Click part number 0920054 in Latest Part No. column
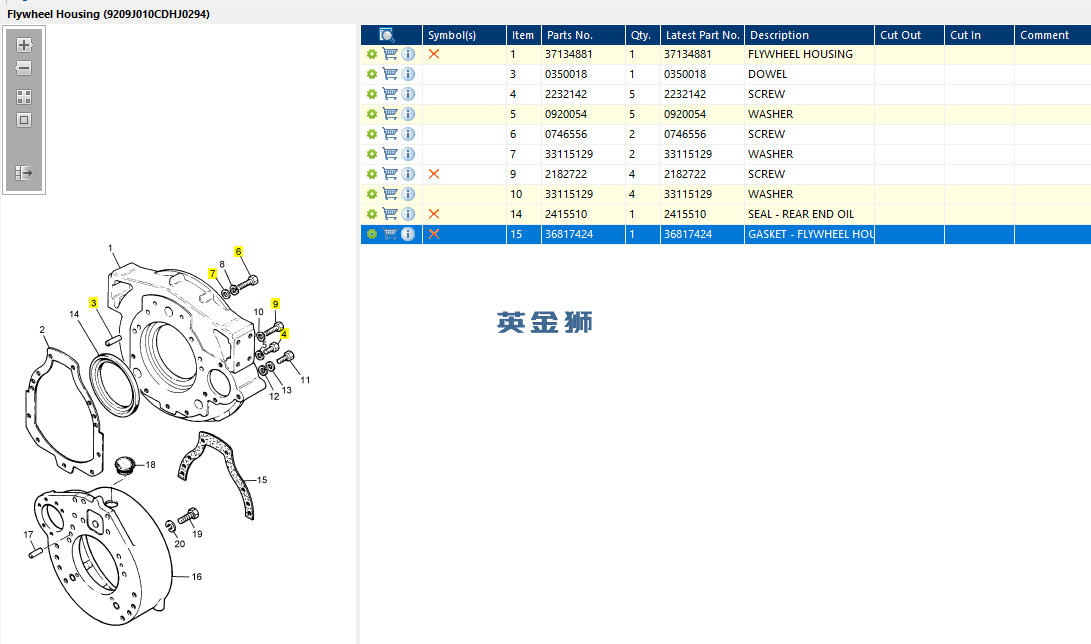 click(x=685, y=114)
